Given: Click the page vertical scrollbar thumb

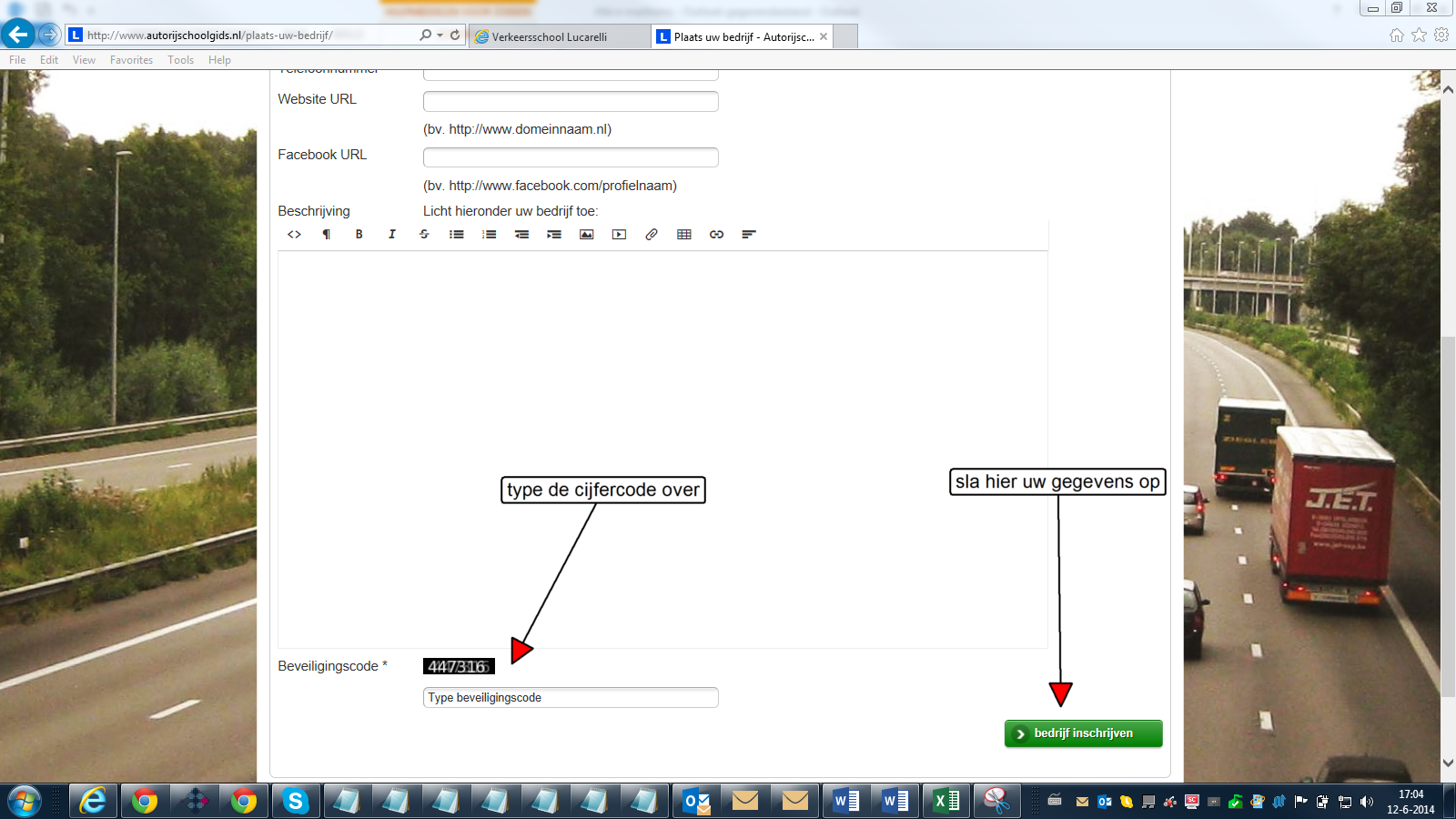Looking at the screenshot, I should click(x=1448, y=517).
